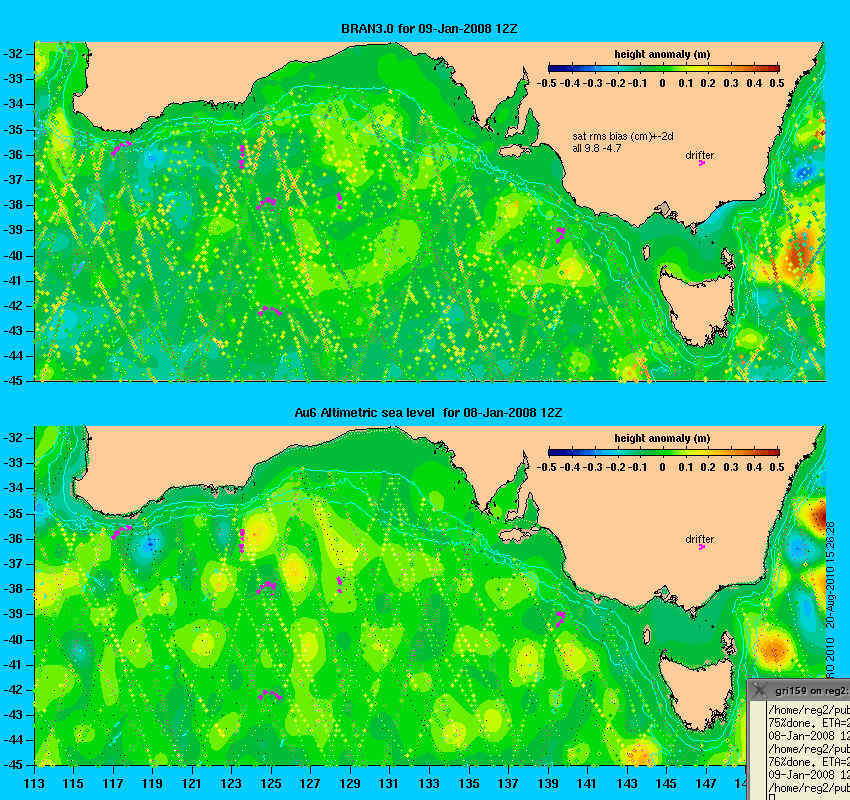Click longitude label 125 on the bottom axis

[x=271, y=783]
